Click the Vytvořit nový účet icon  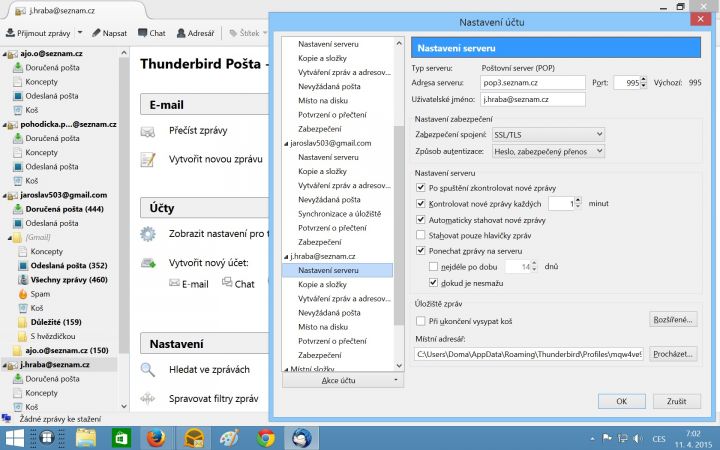click(x=148, y=263)
